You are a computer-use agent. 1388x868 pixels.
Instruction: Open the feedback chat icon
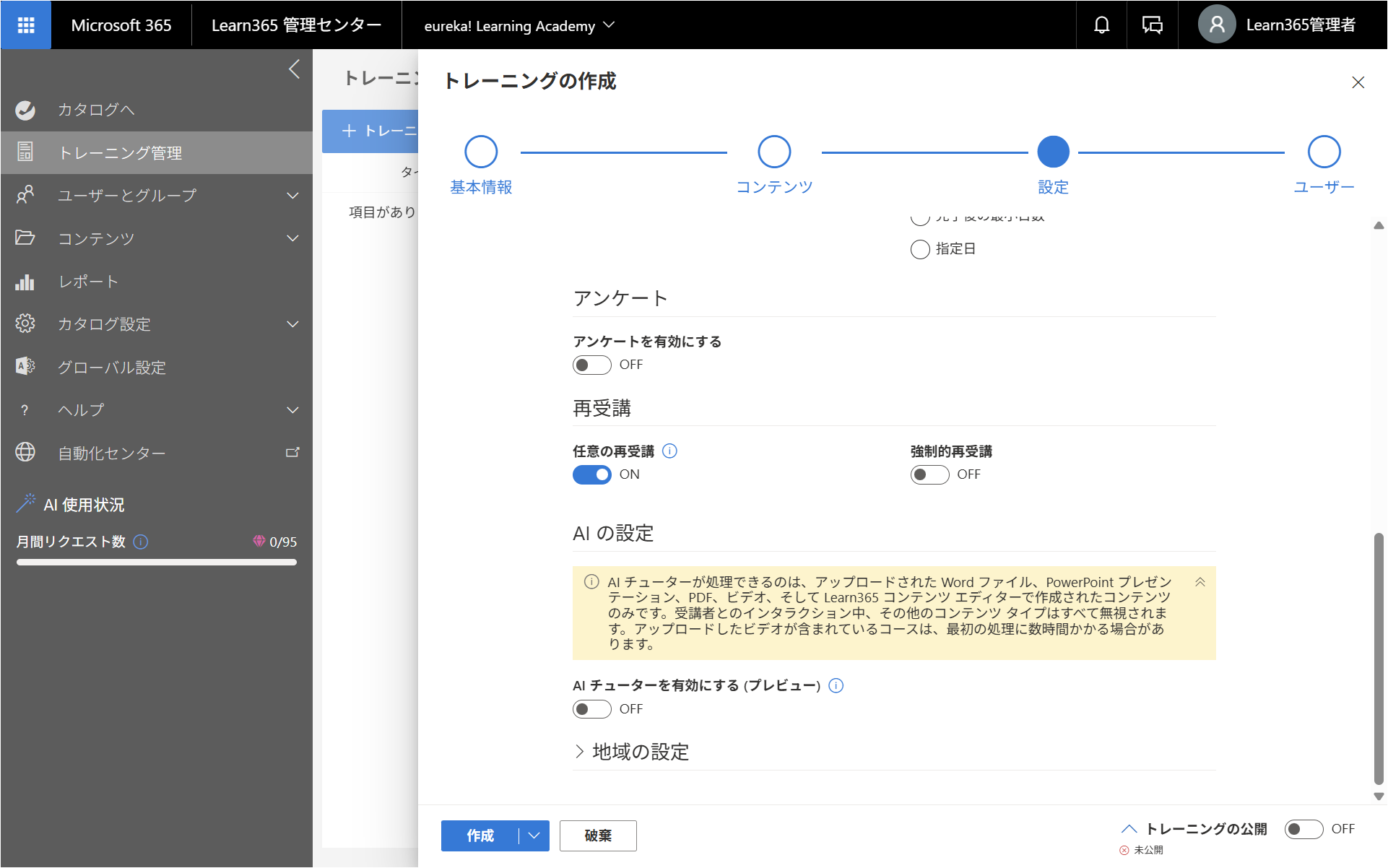tap(1152, 25)
